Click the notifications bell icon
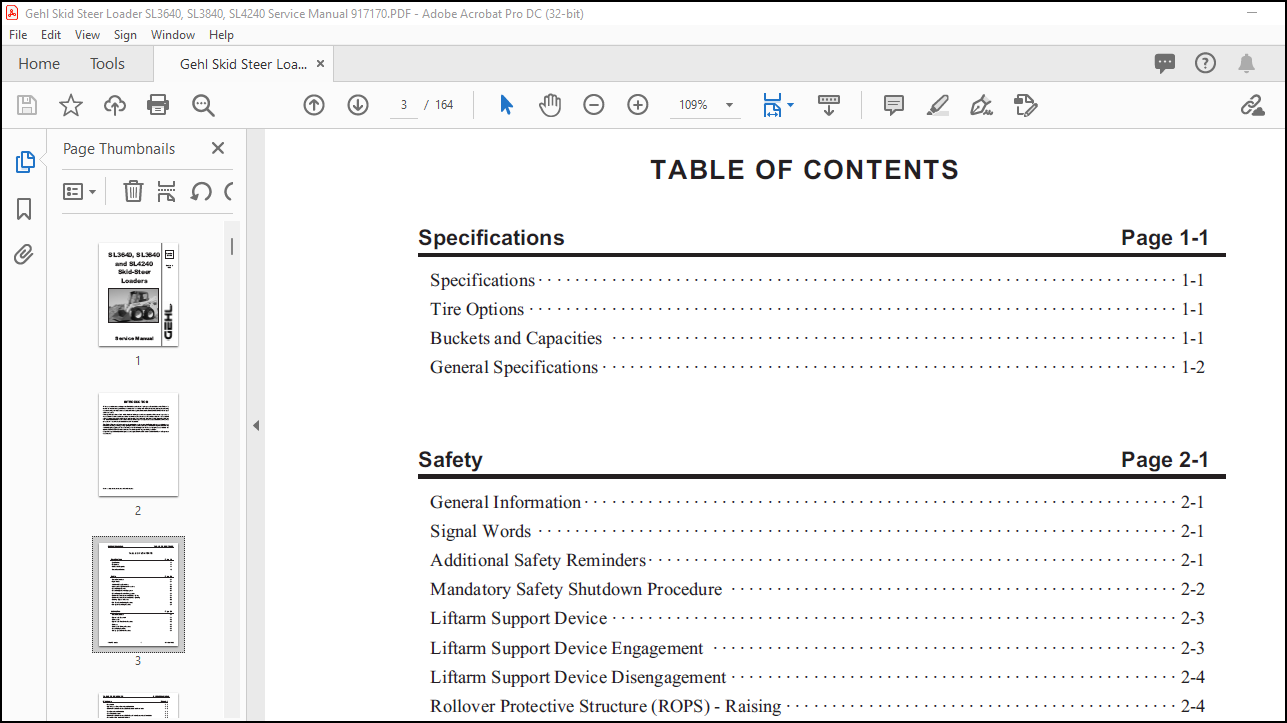 pos(1246,63)
